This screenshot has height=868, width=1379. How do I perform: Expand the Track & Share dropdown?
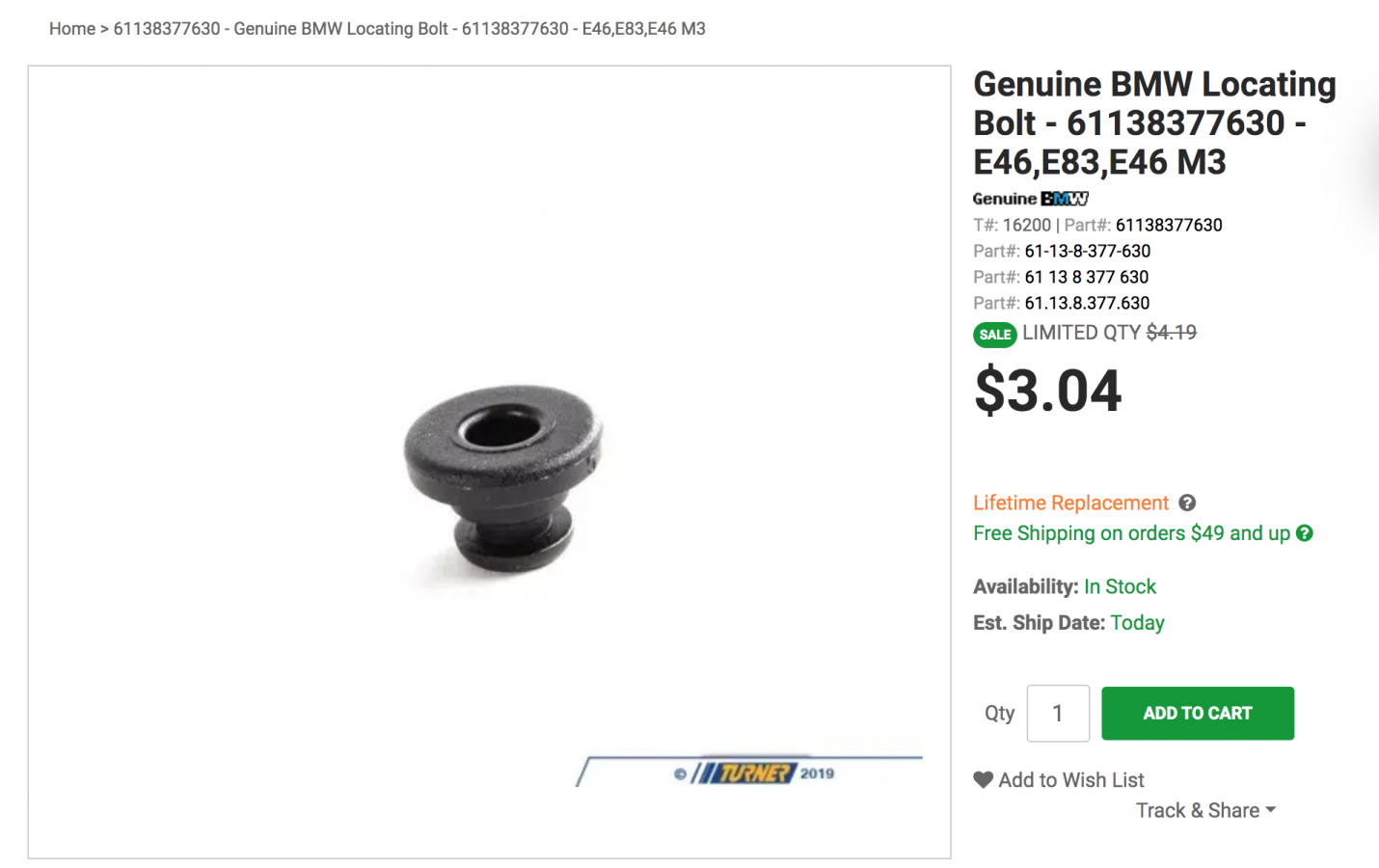coord(1205,810)
